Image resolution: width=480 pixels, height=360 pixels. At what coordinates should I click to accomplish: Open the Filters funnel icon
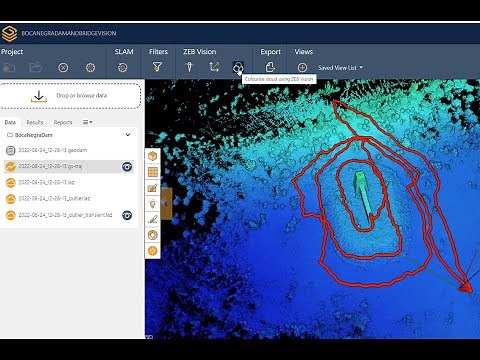click(x=157, y=67)
